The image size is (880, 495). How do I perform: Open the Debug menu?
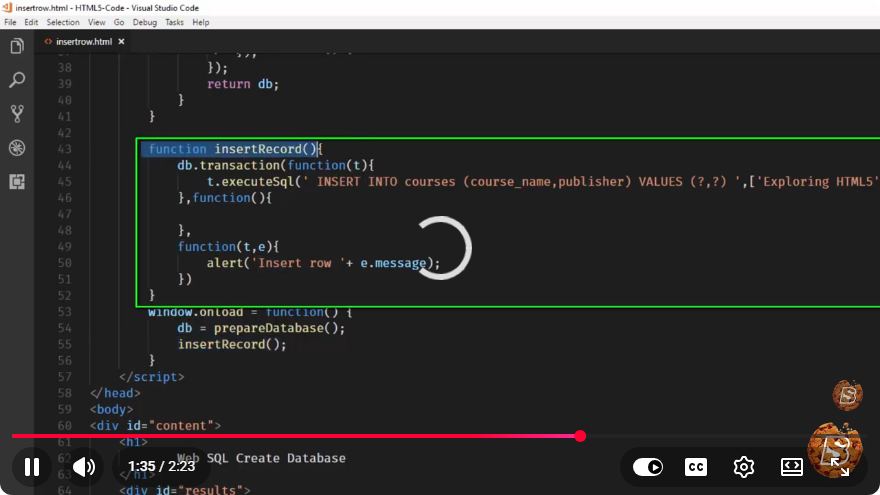(145, 22)
